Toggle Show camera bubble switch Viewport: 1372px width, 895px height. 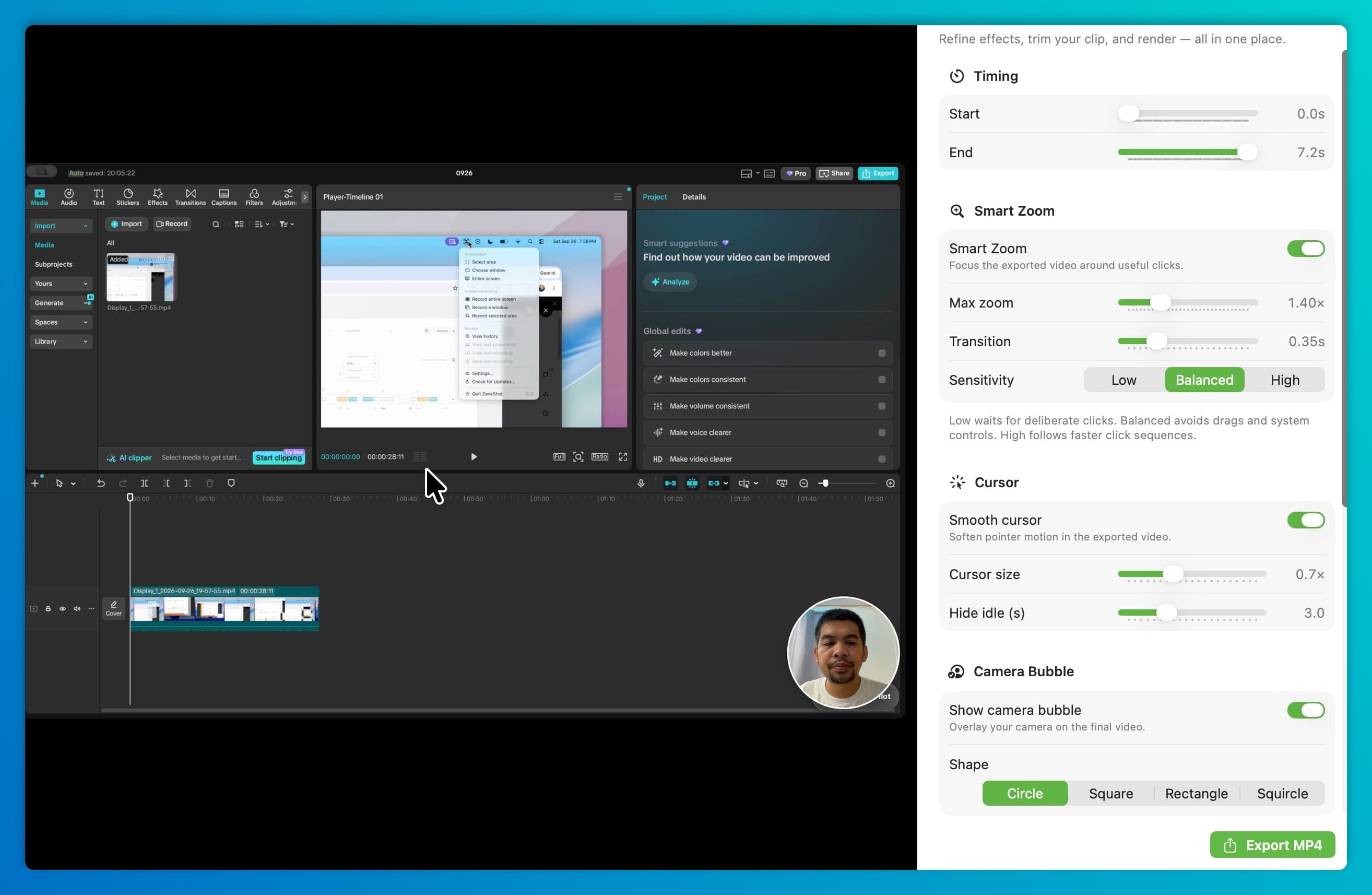1306,711
